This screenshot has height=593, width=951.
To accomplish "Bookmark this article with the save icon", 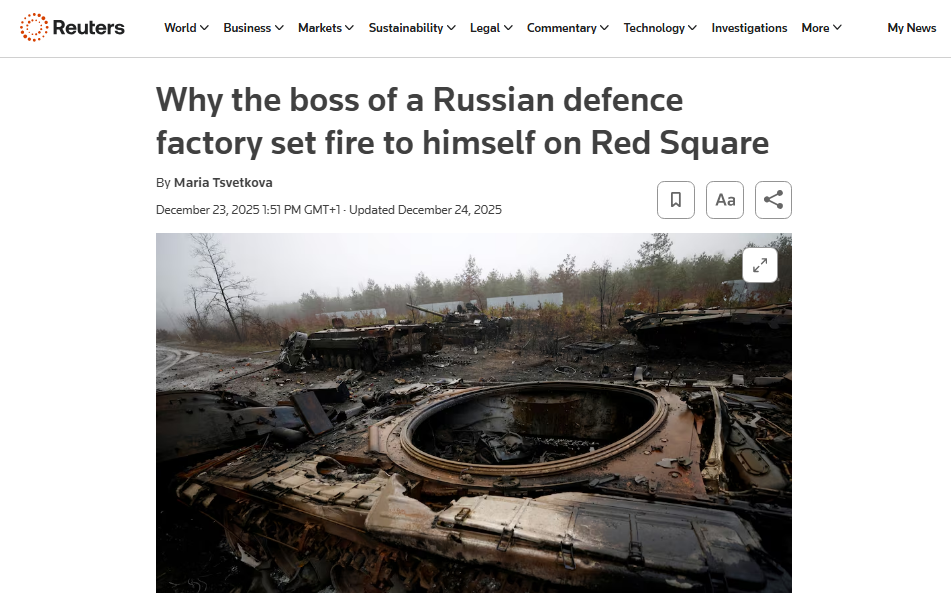I will click(x=676, y=199).
